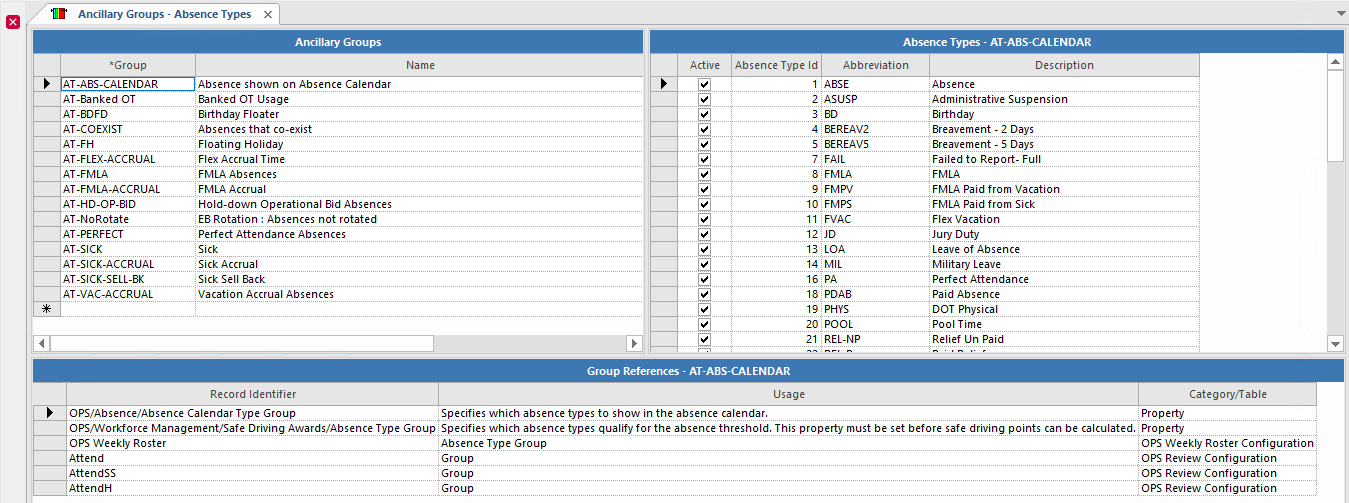
Task: Toggle Active checkbox for Jury Duty row
Action: point(705,234)
